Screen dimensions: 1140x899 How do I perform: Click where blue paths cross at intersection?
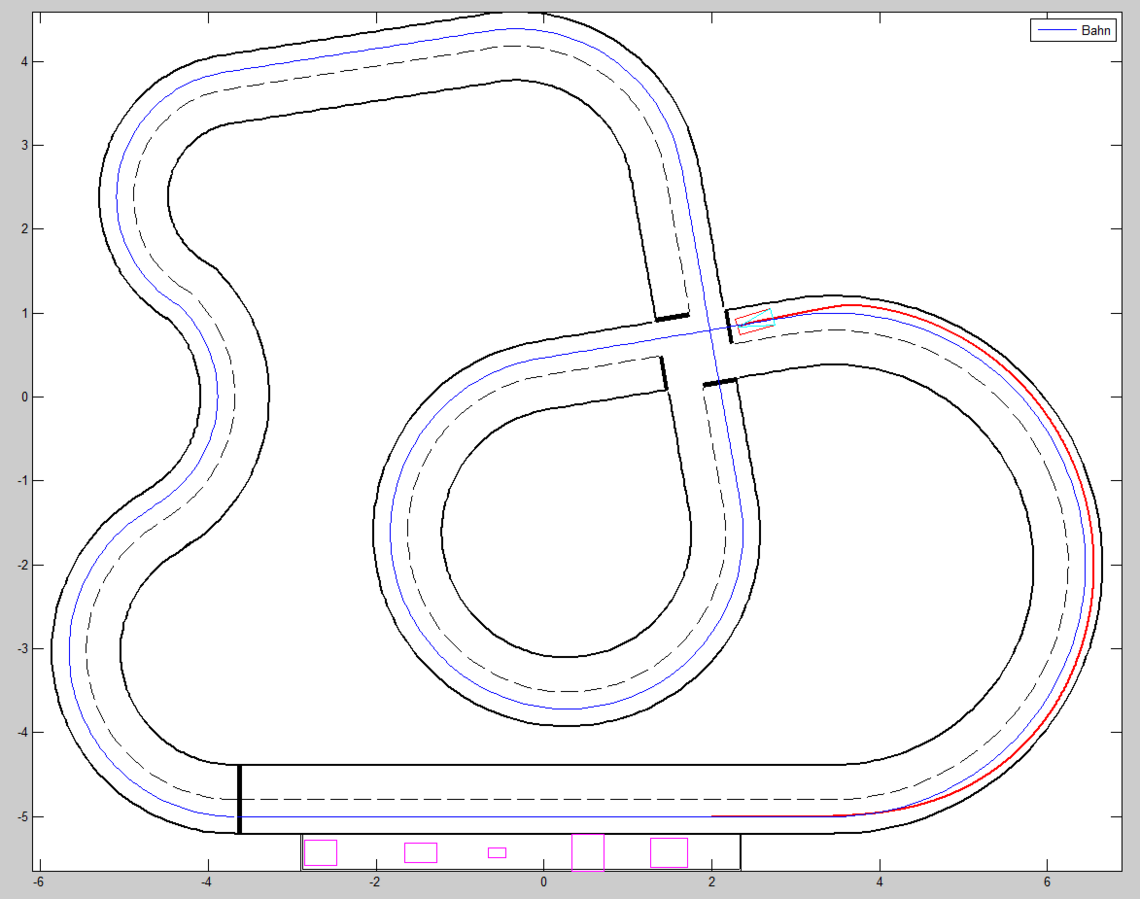(x=709, y=328)
